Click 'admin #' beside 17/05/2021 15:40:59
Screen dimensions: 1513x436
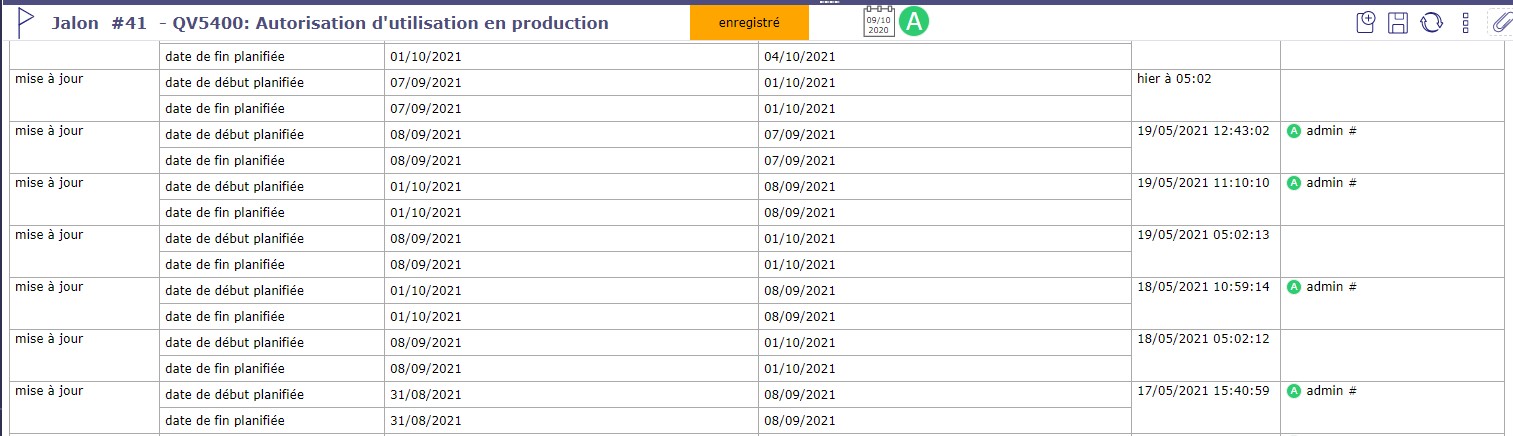coord(1331,391)
